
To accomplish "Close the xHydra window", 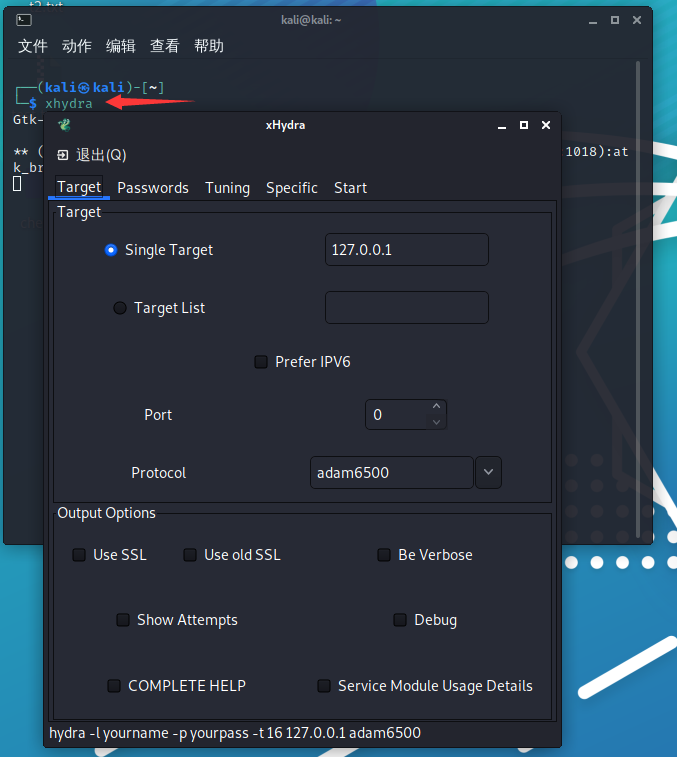I will pos(546,125).
